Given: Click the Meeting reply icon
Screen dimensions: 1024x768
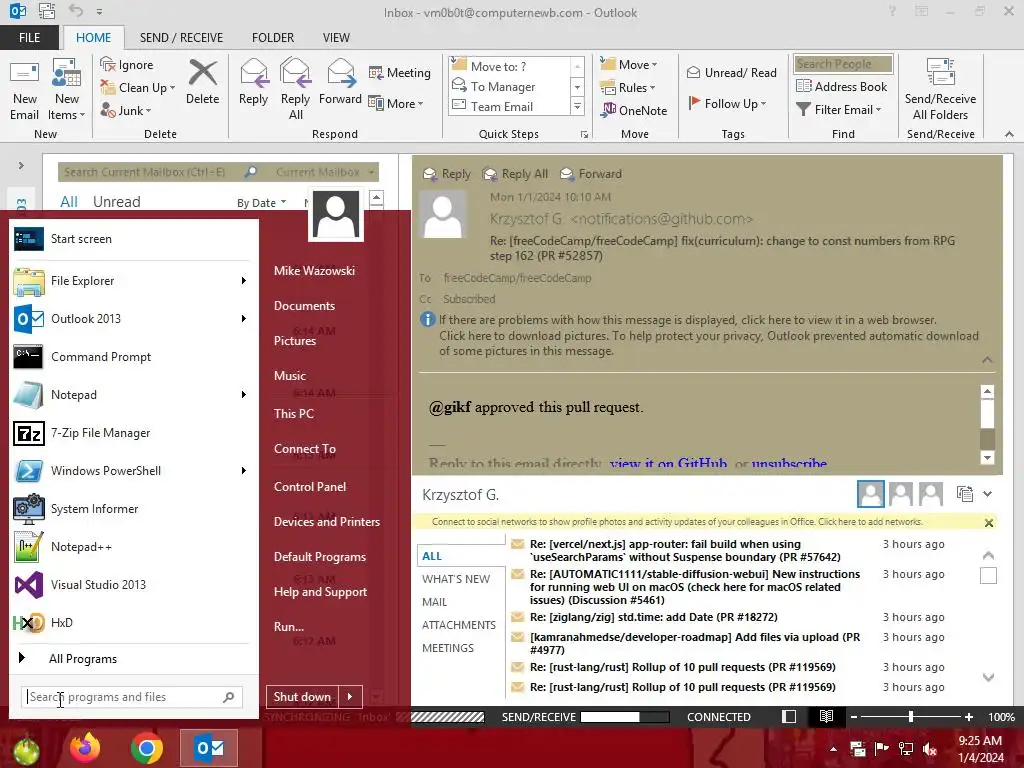Looking at the screenshot, I should click(x=400, y=72).
